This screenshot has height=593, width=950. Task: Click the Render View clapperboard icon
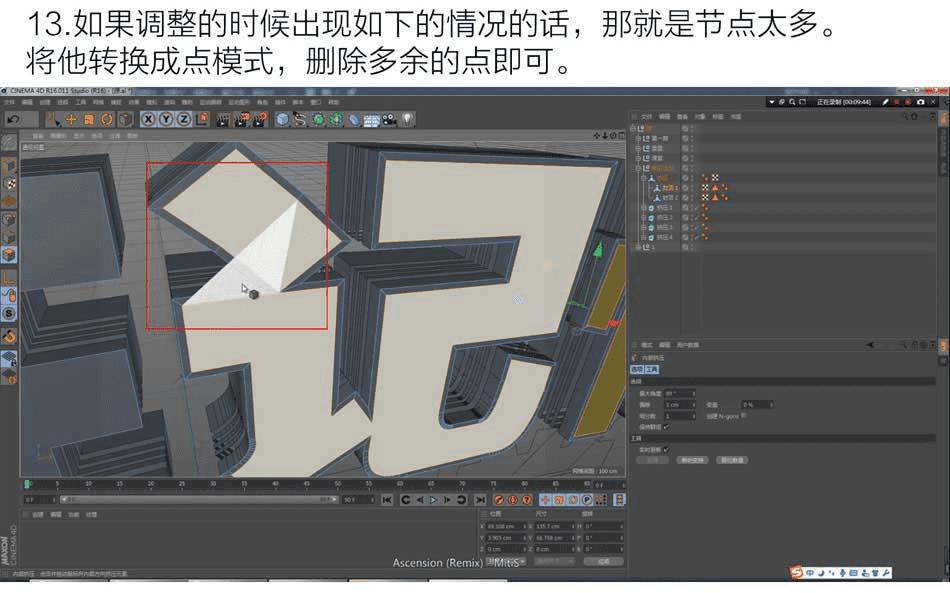223,119
